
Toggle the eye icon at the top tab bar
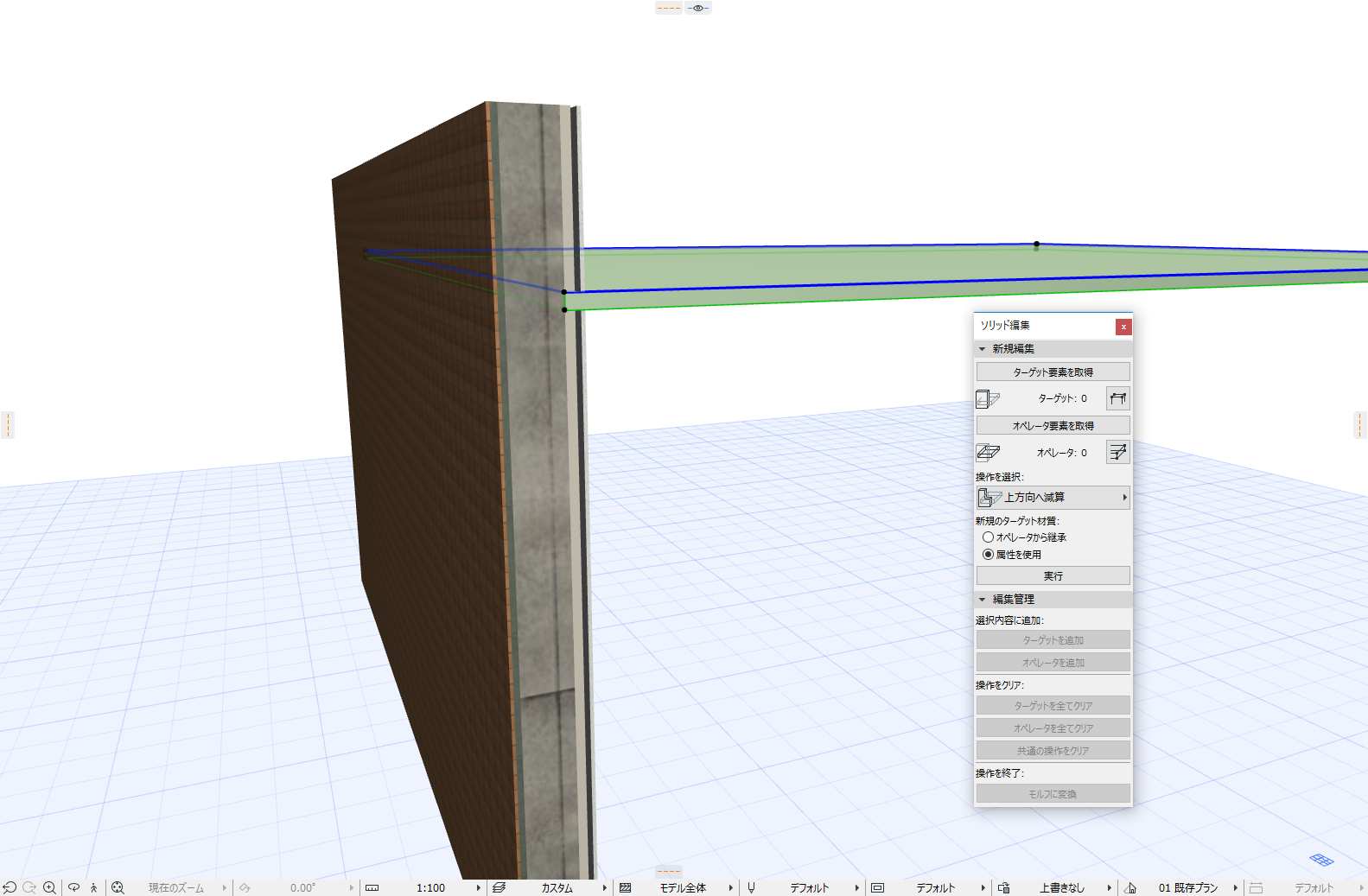(x=698, y=8)
